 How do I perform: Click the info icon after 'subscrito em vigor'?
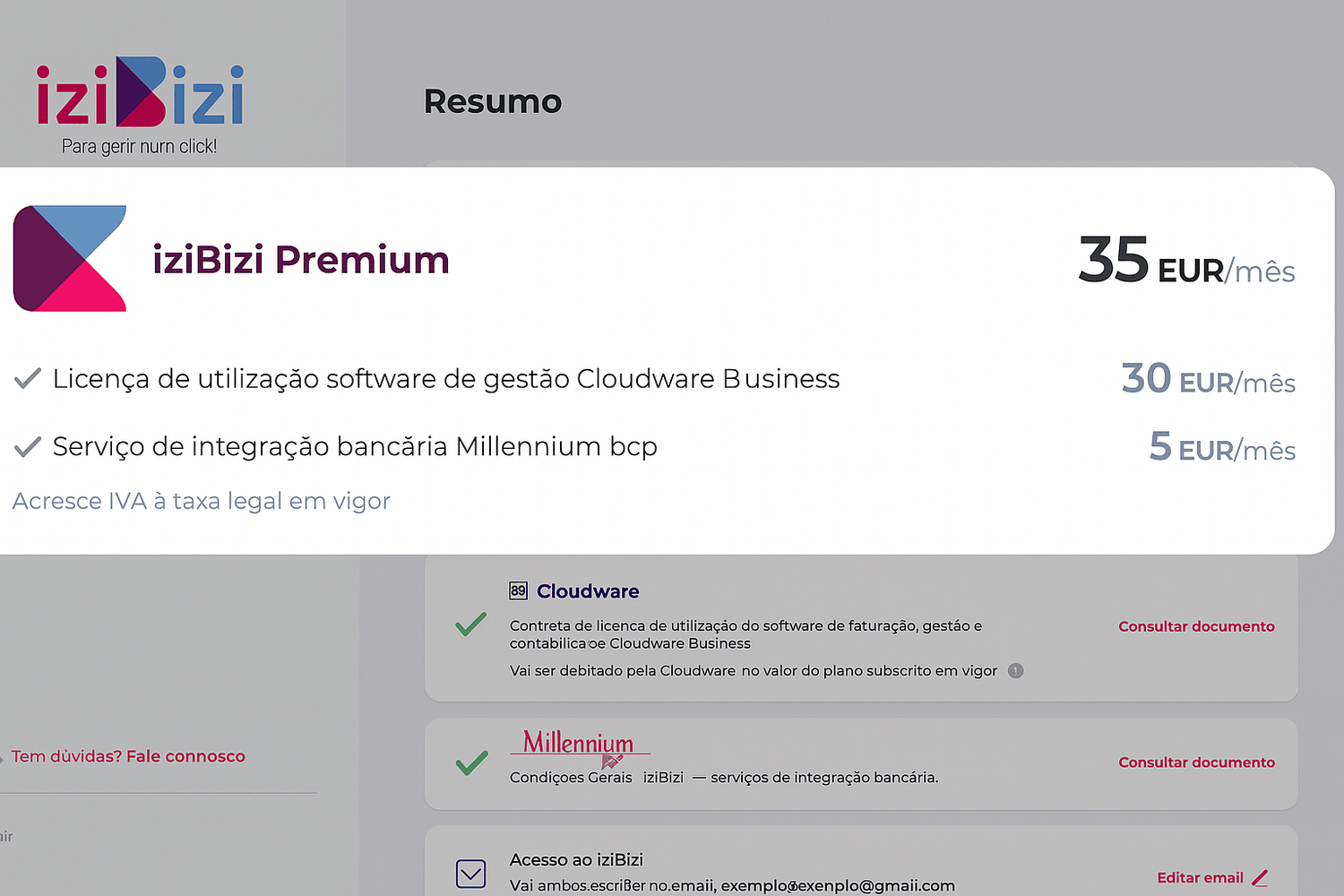point(1015,671)
